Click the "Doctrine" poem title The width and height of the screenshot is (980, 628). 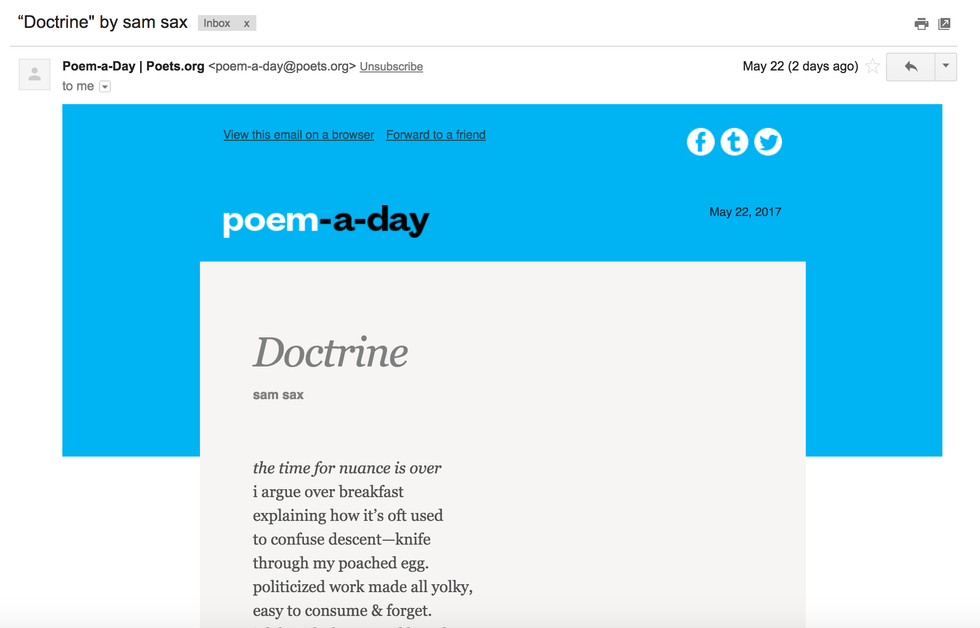pos(330,352)
